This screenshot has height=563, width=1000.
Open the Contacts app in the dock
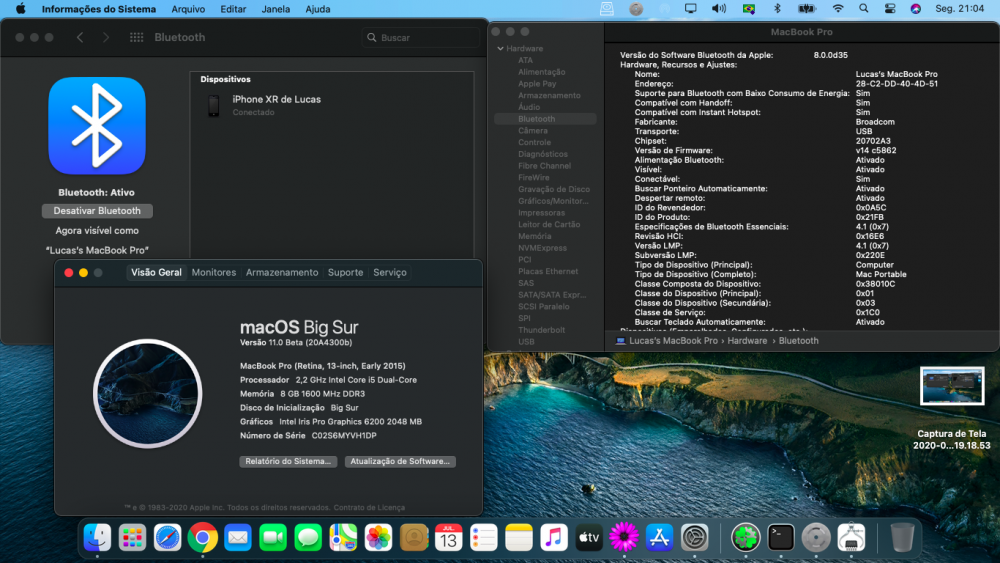coord(413,538)
